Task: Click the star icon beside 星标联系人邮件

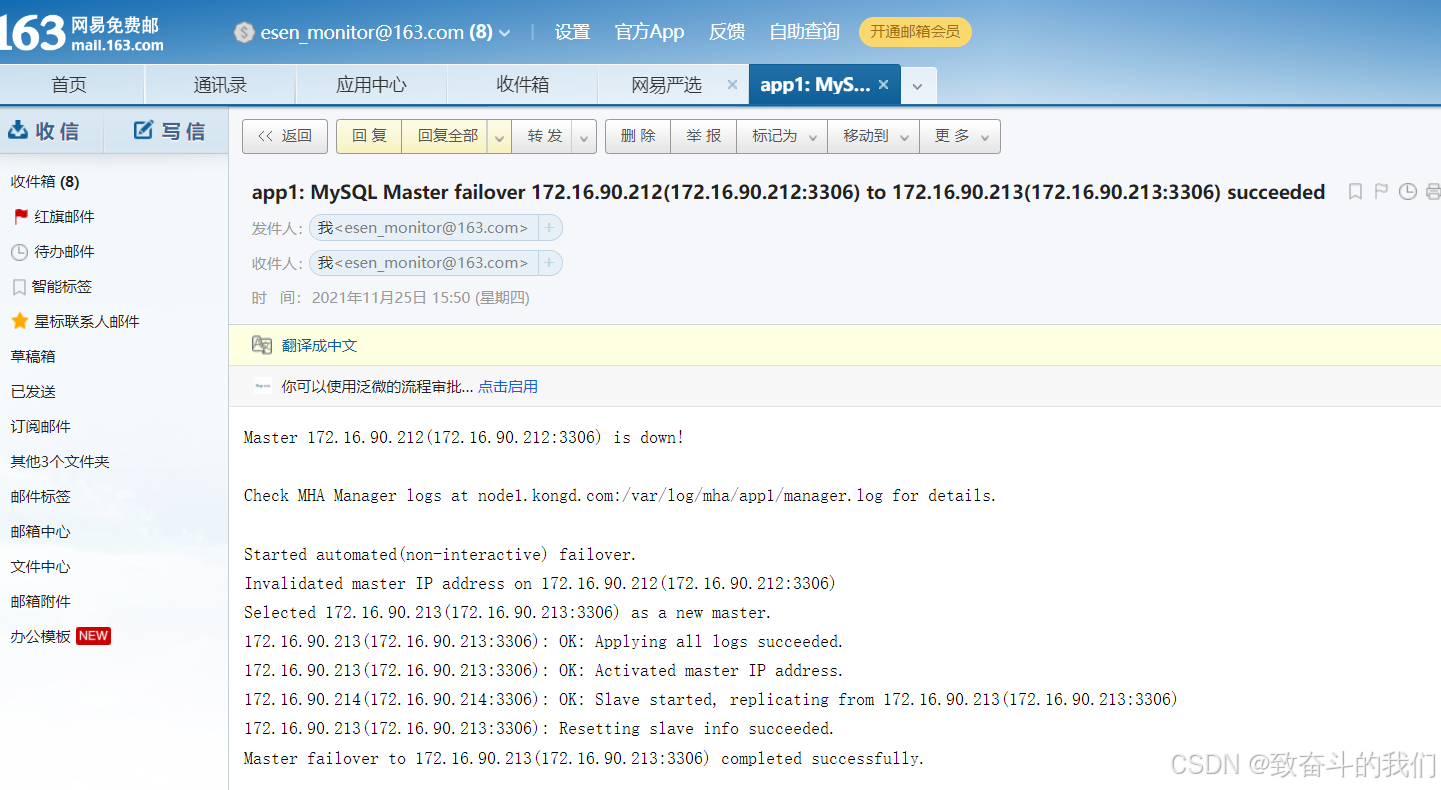Action: click(19, 322)
